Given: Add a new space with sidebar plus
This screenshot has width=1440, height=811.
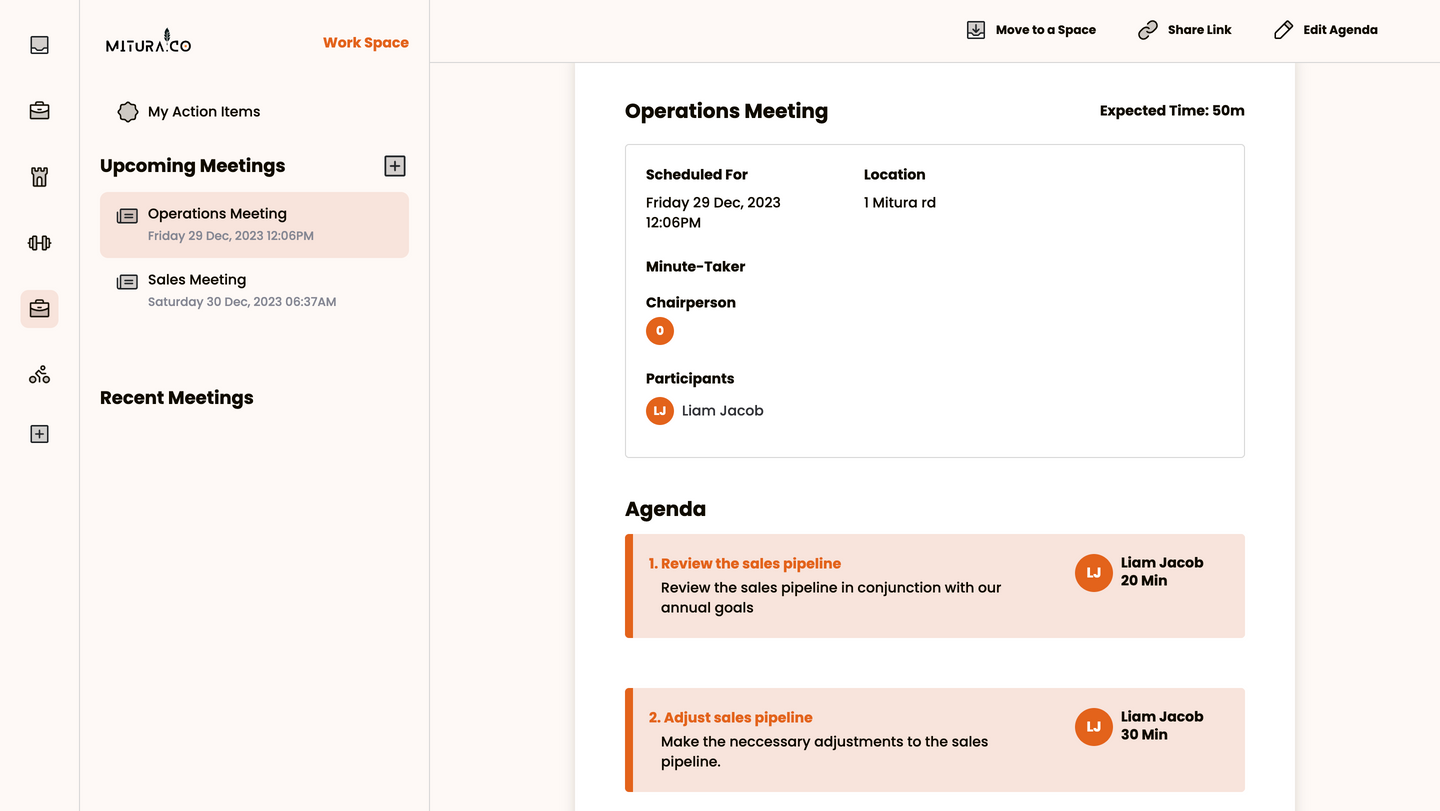Looking at the screenshot, I should (x=39, y=434).
